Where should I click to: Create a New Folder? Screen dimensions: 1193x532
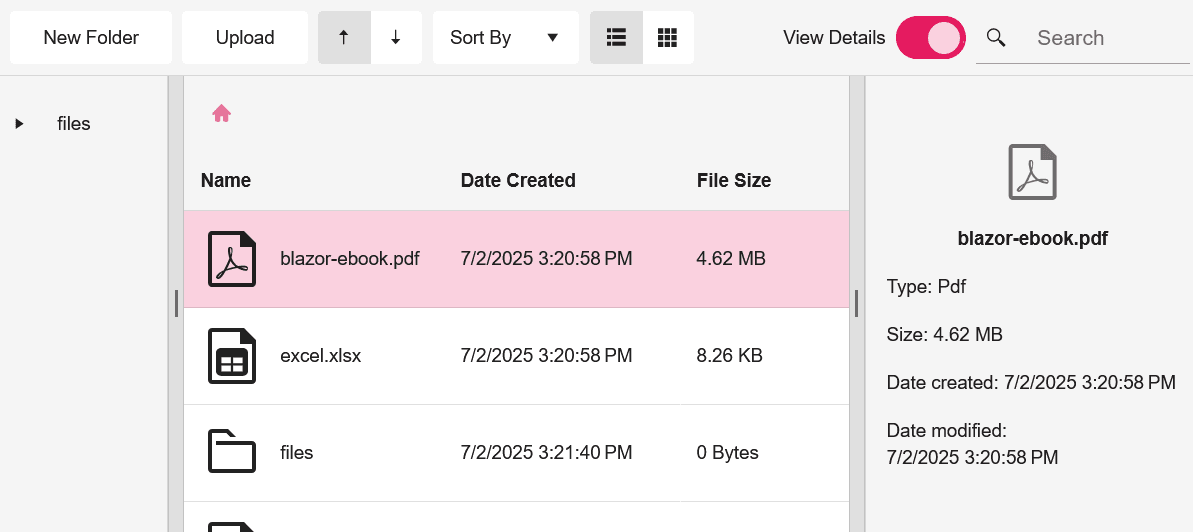pos(91,37)
